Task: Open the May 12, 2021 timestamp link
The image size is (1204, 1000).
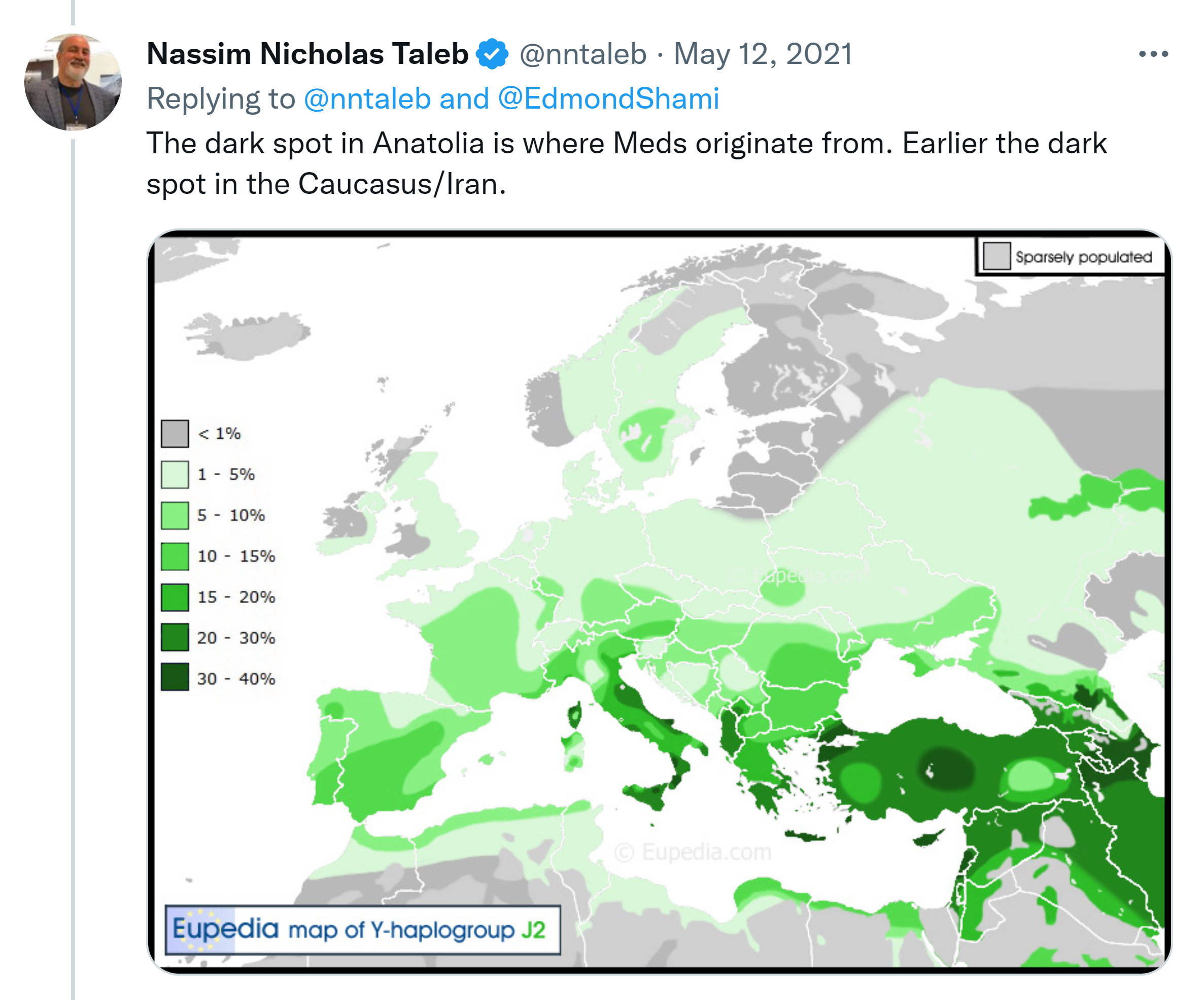Action: click(763, 54)
